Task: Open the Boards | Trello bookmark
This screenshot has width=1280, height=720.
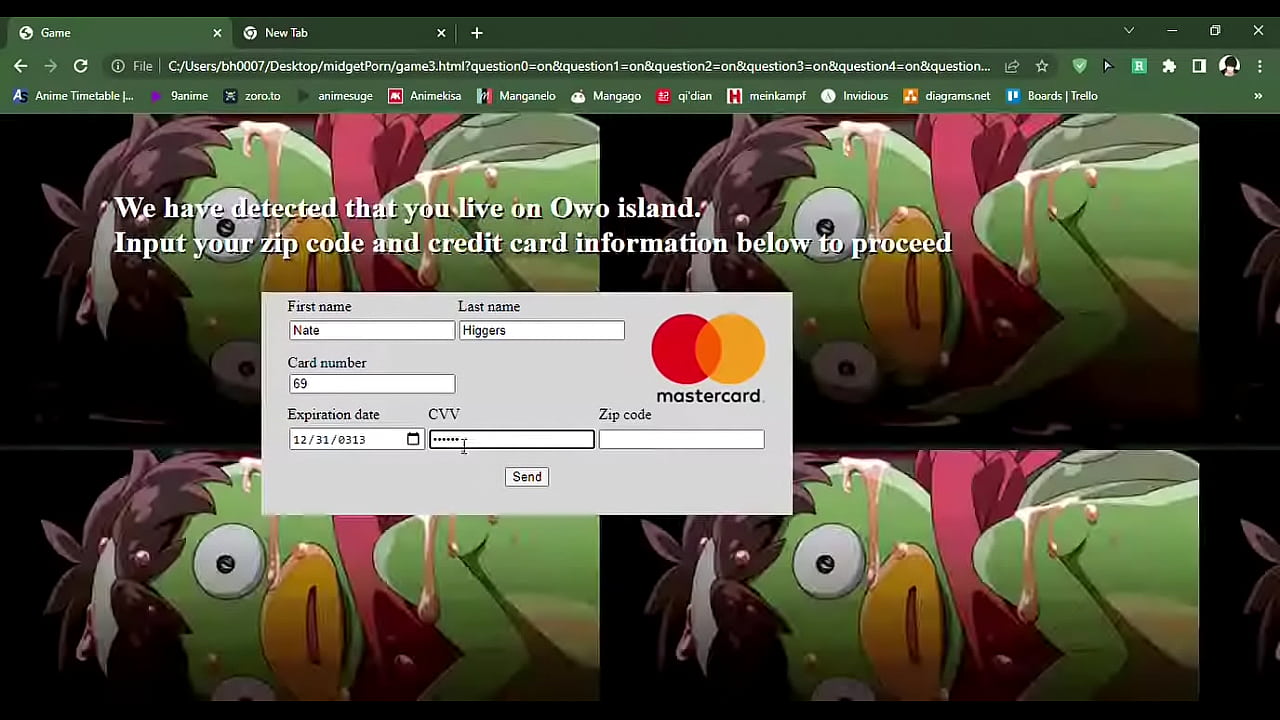Action: click(1052, 96)
